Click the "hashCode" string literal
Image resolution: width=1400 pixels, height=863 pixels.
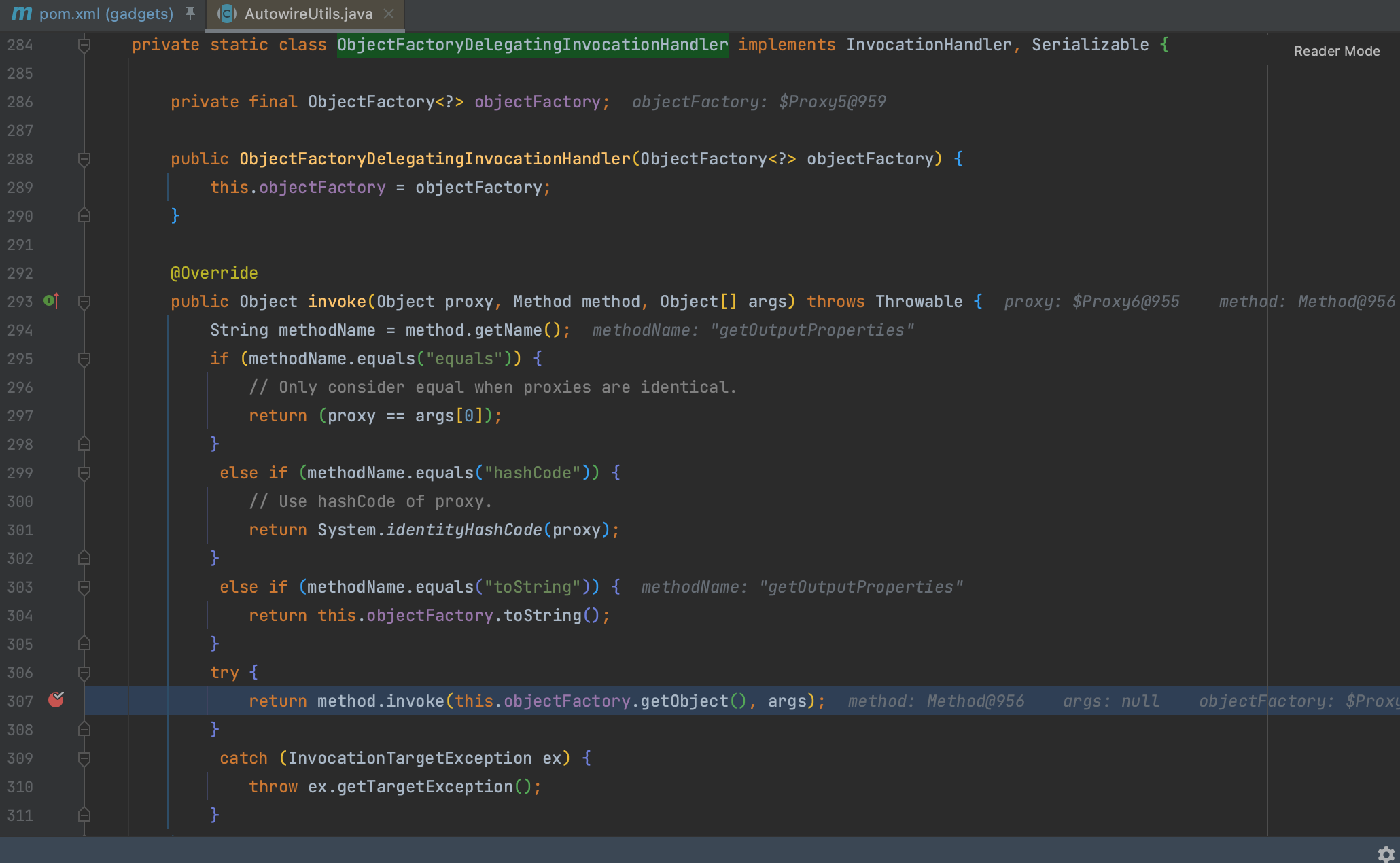(532, 473)
